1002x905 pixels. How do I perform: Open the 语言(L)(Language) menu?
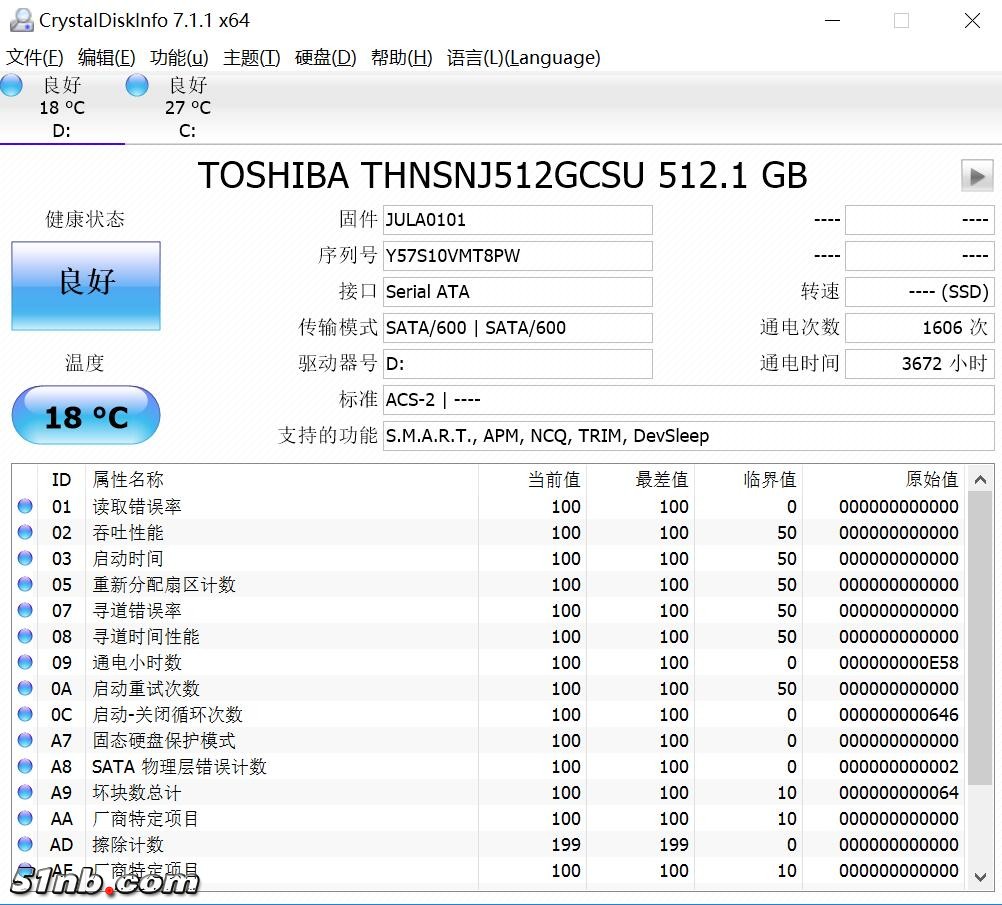point(523,58)
